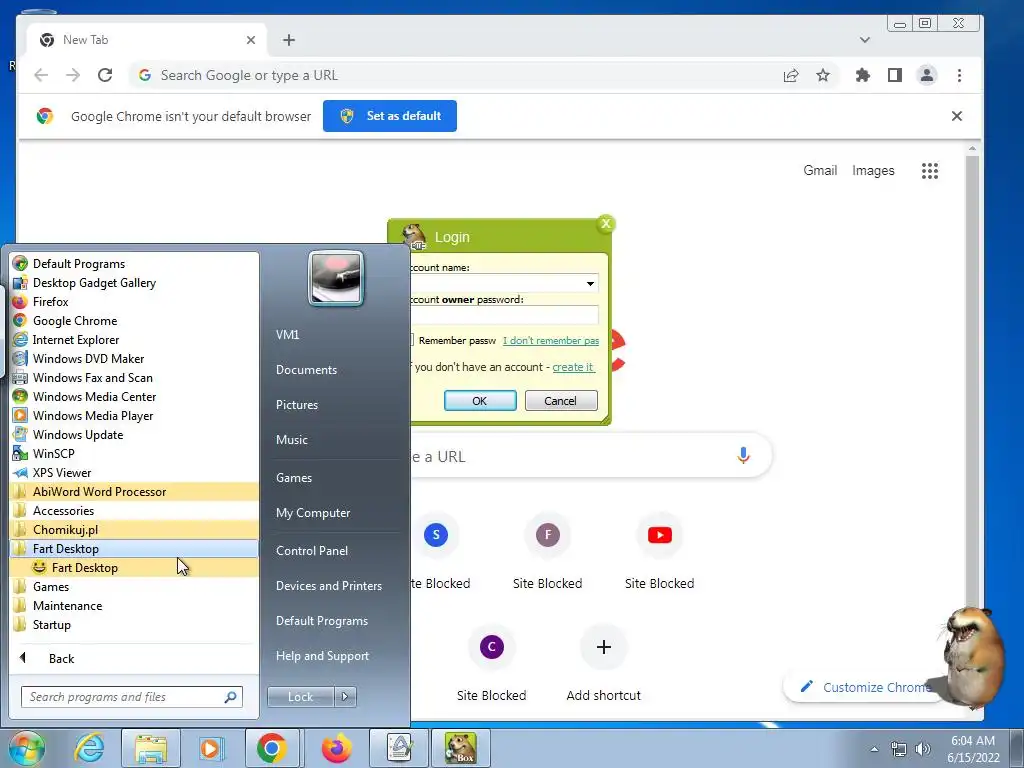Open Devices and Printers
Image resolution: width=1024 pixels, height=768 pixels.
coord(328,586)
